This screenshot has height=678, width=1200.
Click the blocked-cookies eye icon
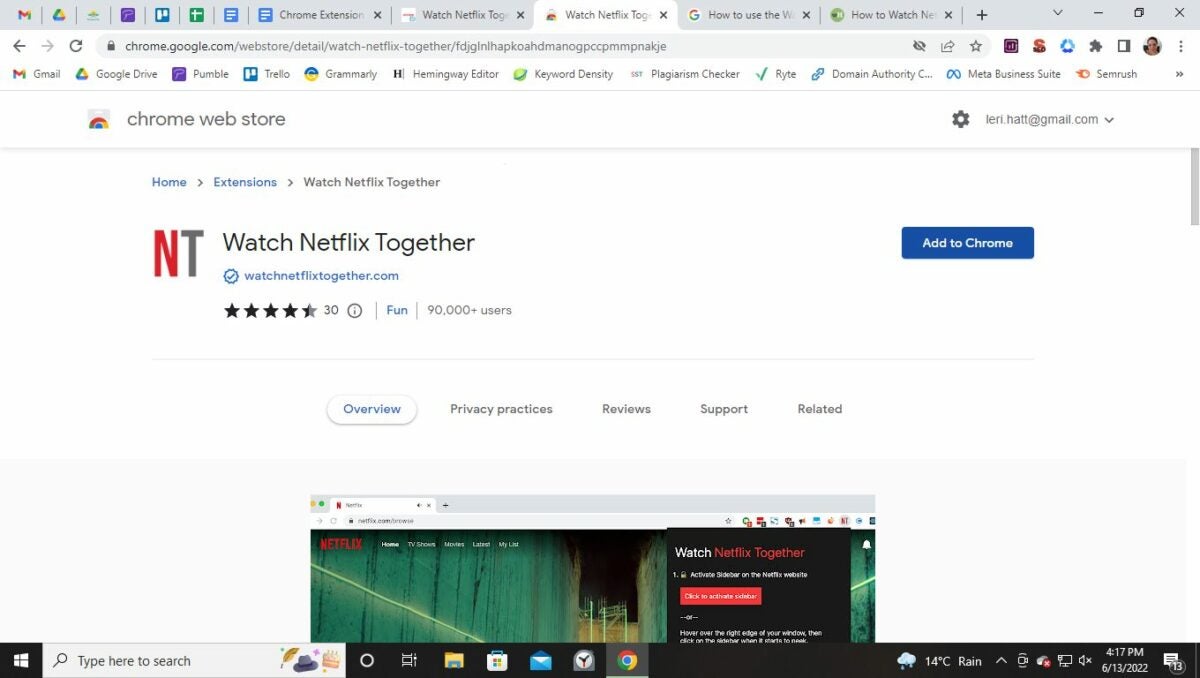pyautogui.click(x=919, y=46)
